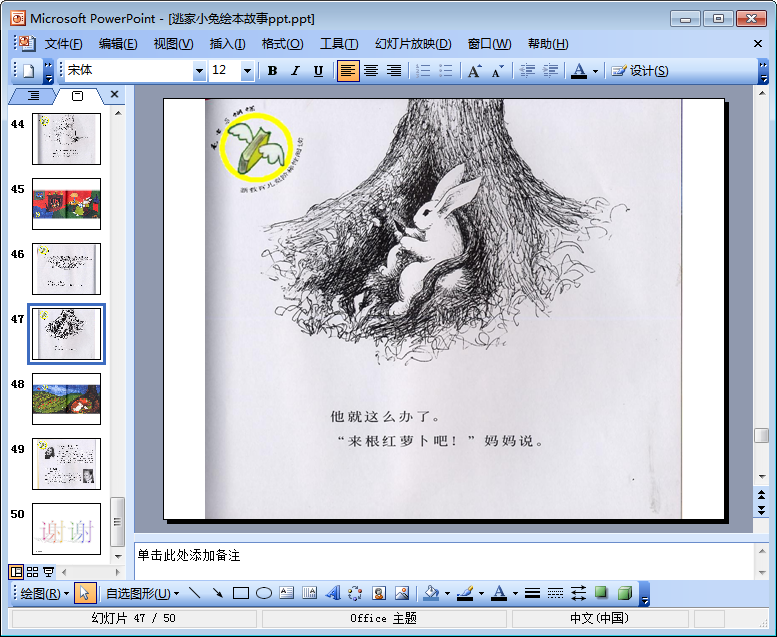Select slide 44 thumbnail
This screenshot has height=637, width=777.
pyautogui.click(x=66, y=139)
